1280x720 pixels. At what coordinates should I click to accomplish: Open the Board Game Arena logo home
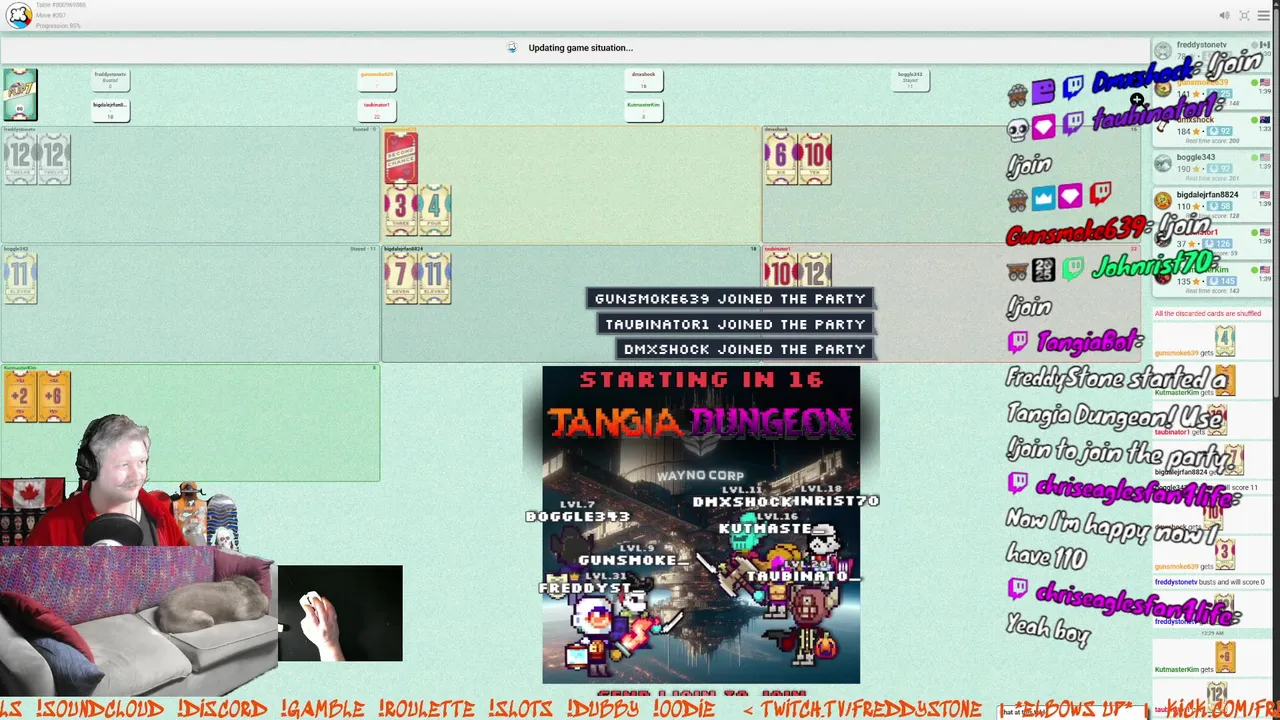[x=19, y=15]
